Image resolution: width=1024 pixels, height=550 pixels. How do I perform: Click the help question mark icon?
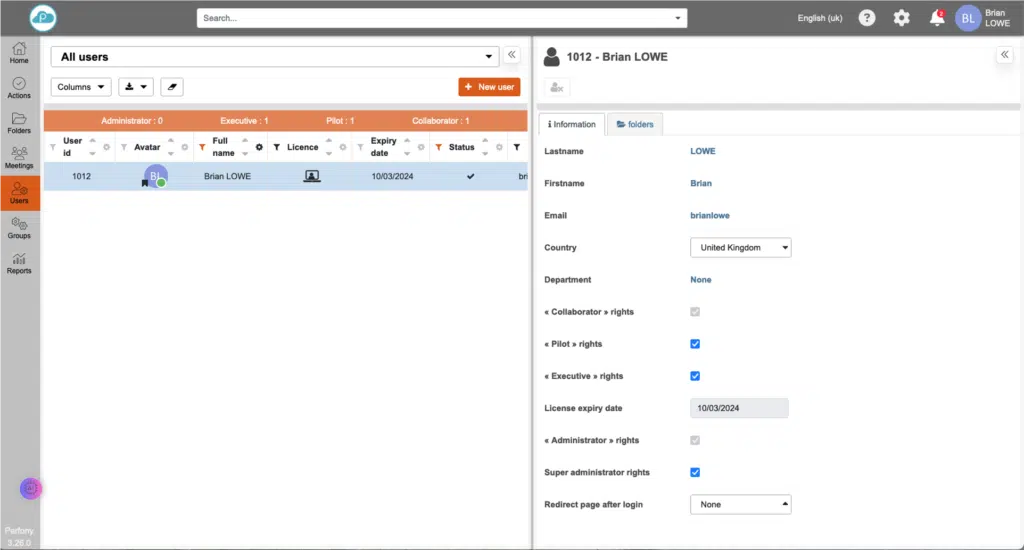point(867,18)
